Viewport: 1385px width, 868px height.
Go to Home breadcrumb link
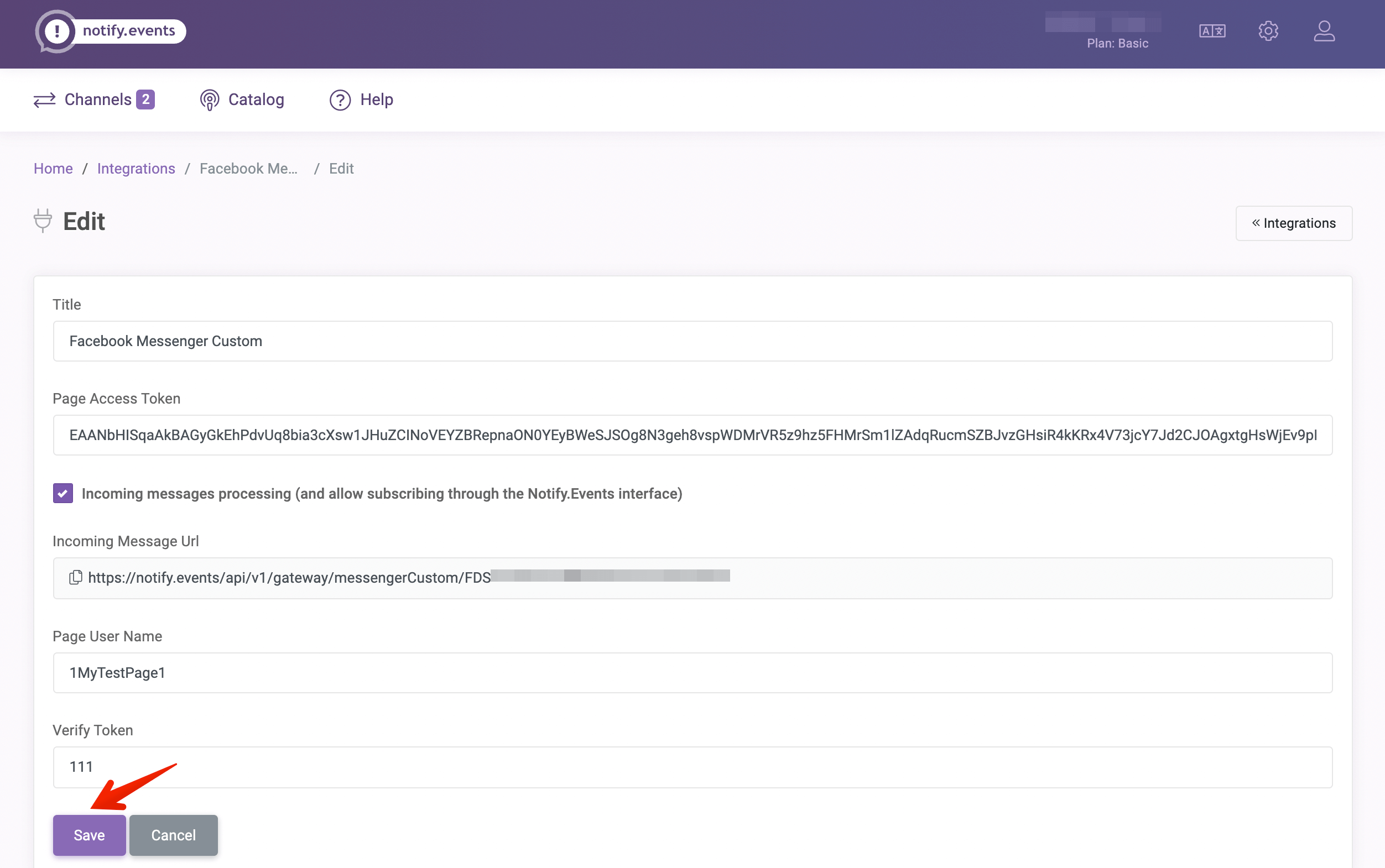[53, 169]
